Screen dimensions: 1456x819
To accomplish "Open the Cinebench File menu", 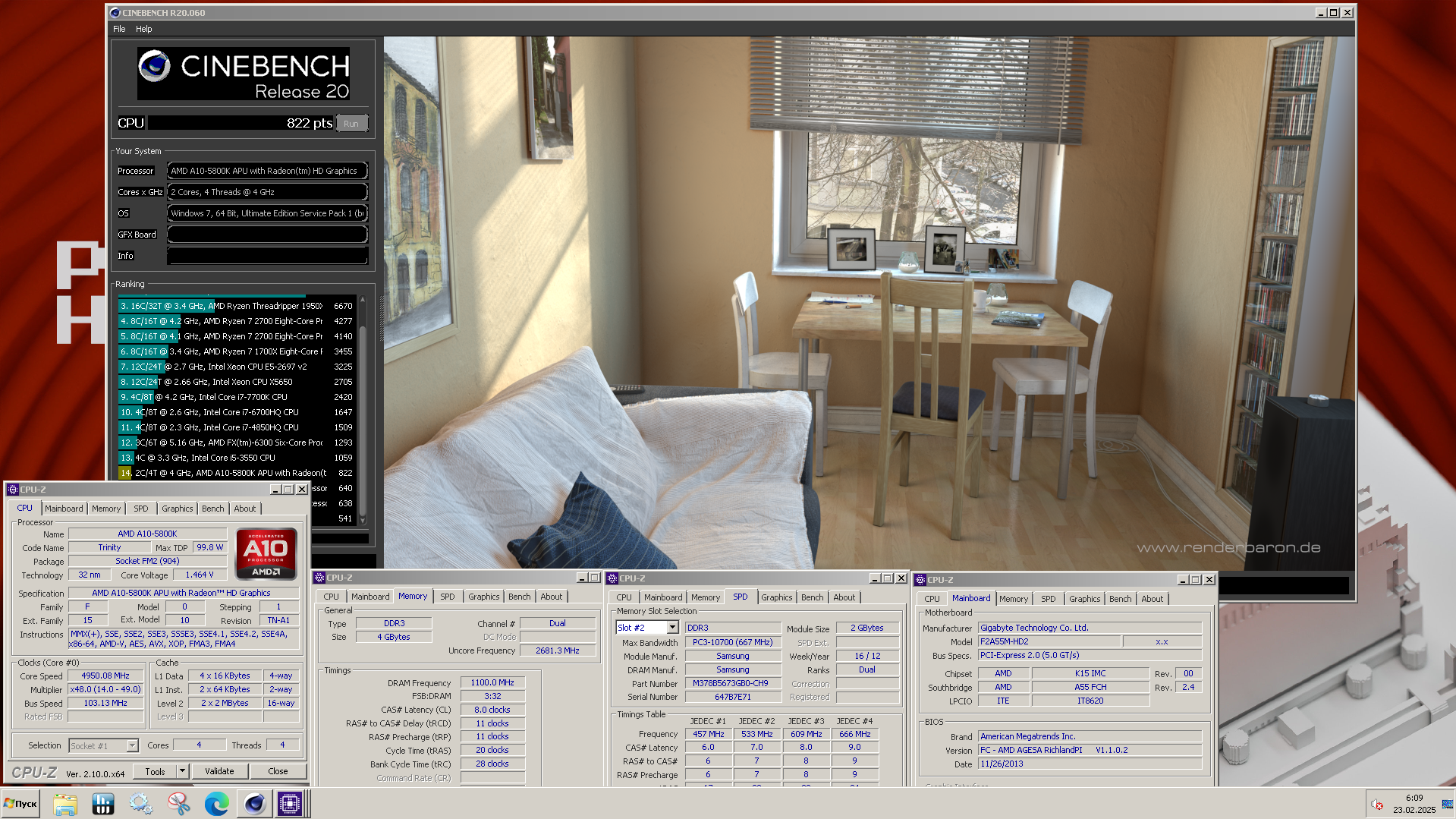I will 119,29.
